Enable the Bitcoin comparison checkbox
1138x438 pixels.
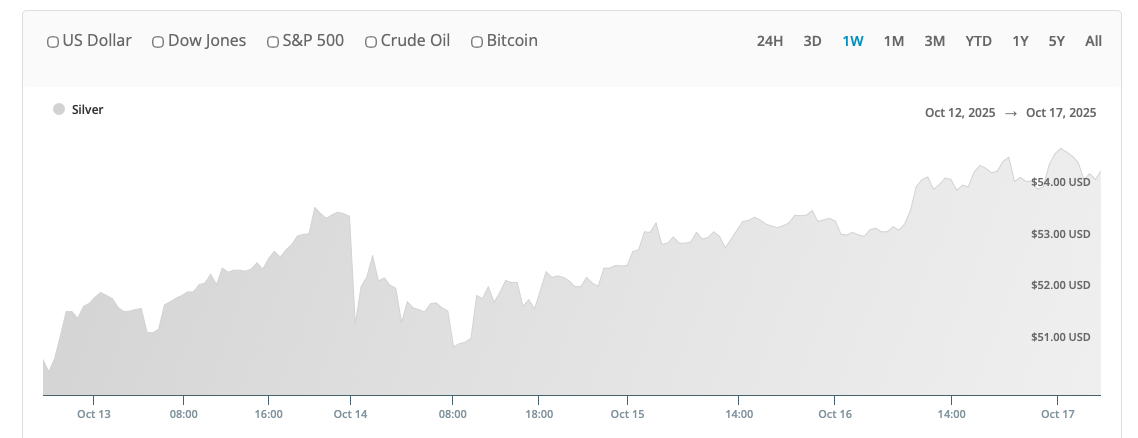[x=477, y=42]
